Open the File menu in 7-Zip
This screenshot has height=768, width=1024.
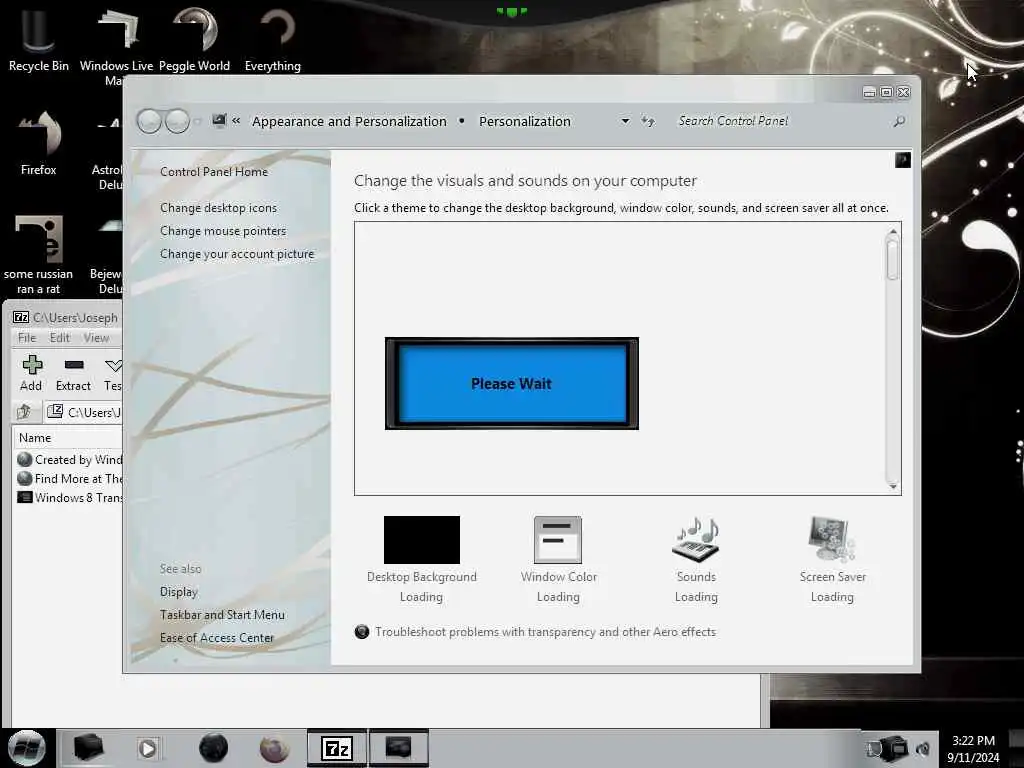tap(27, 338)
